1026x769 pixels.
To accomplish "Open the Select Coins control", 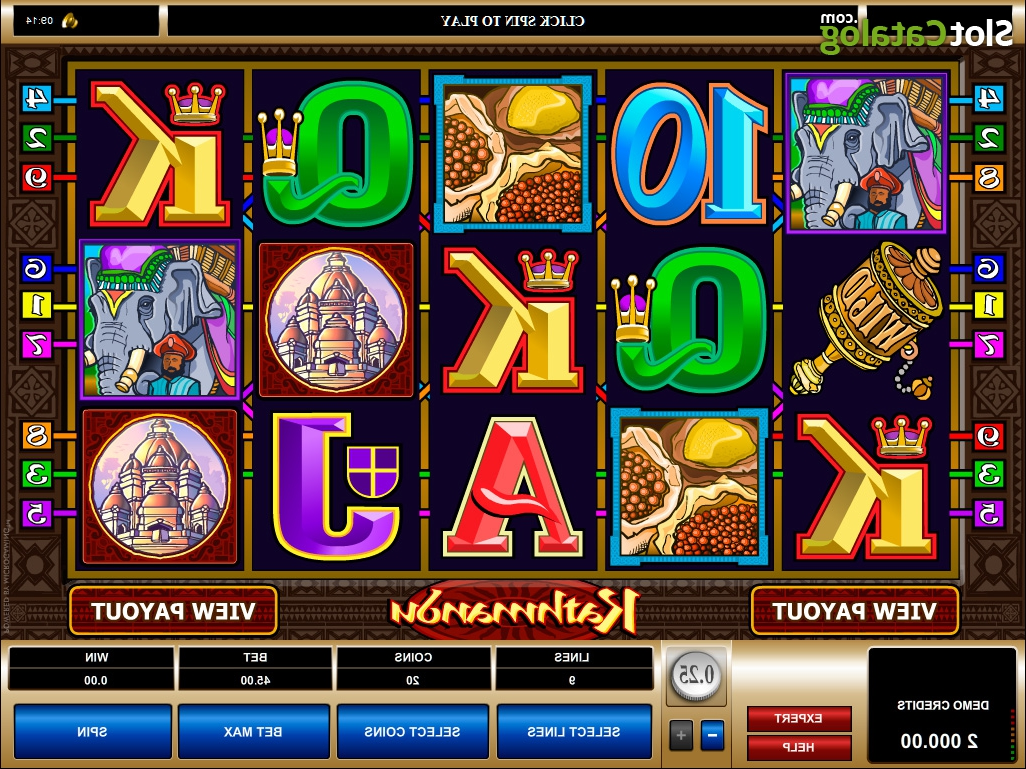I will coord(412,731).
